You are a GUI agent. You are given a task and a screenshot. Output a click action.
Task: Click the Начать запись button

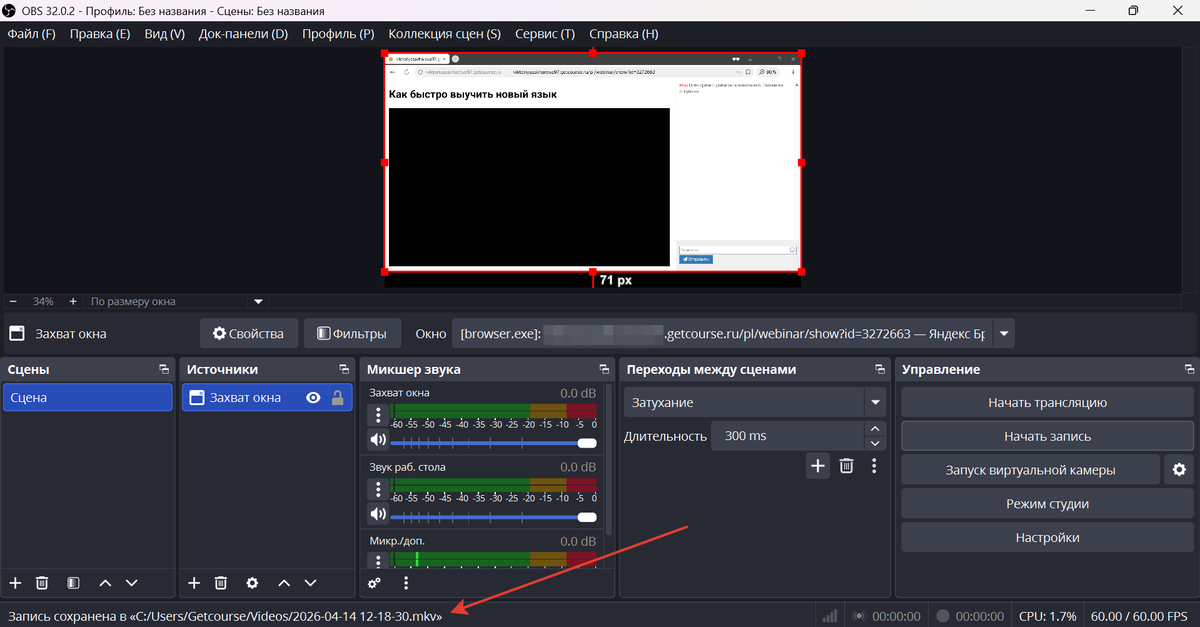(1047, 436)
